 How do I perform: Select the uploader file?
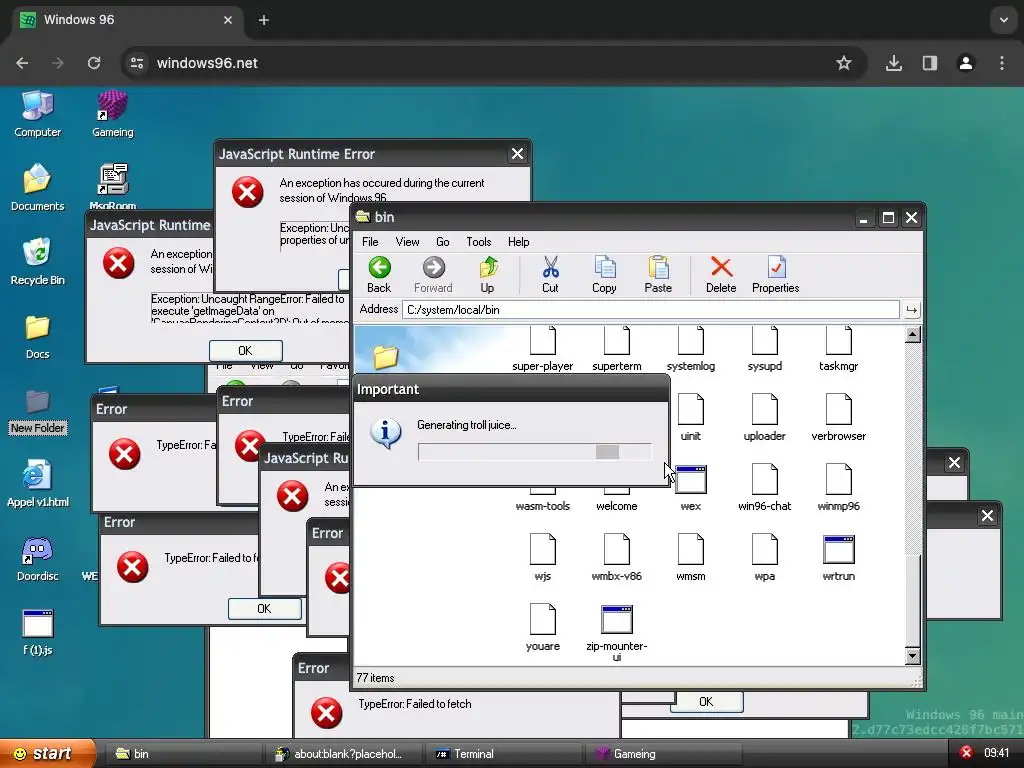pyautogui.click(x=765, y=418)
